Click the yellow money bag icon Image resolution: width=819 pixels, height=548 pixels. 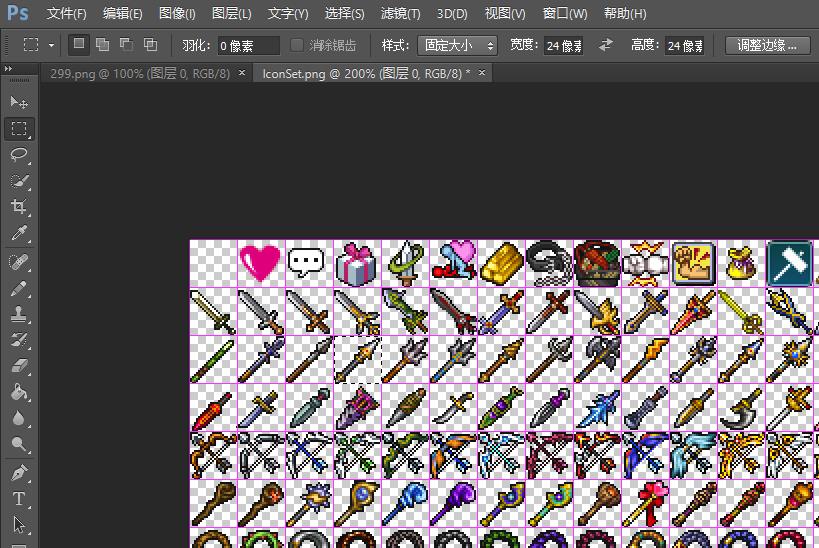pos(741,263)
